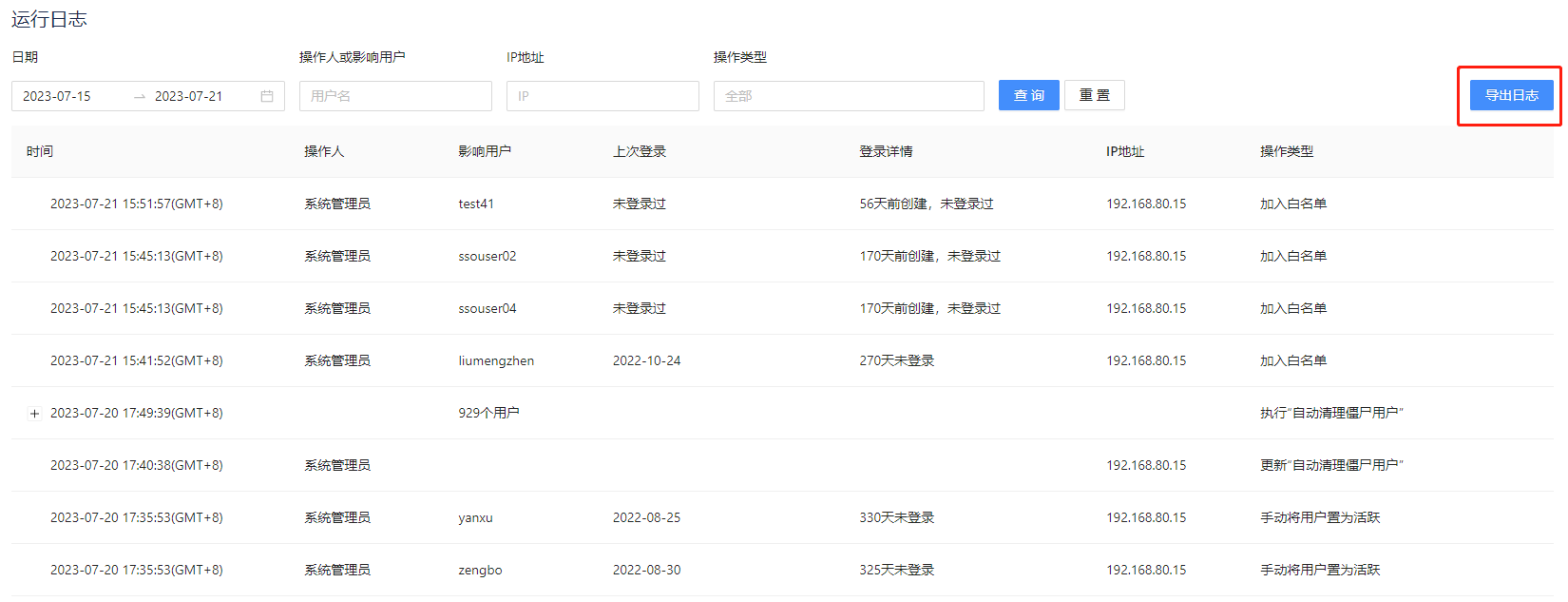Click the 导出日志 export button
Screen dimensions: 1568x602
point(1511,95)
